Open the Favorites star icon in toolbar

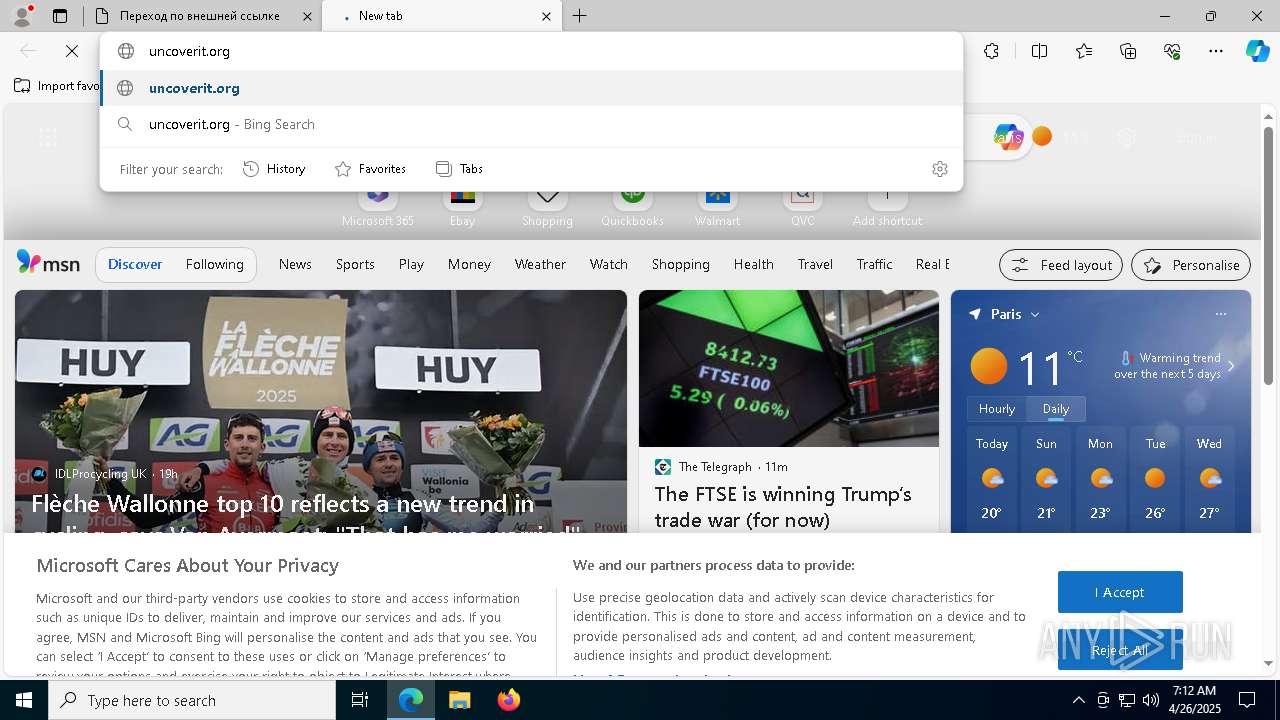[x=1084, y=51]
